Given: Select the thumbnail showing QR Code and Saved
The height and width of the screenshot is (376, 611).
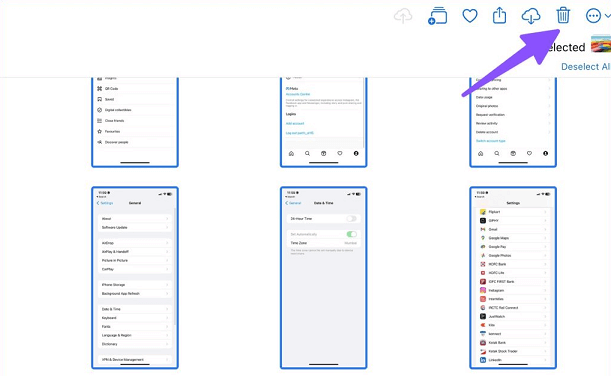Looking at the screenshot, I should [135, 122].
